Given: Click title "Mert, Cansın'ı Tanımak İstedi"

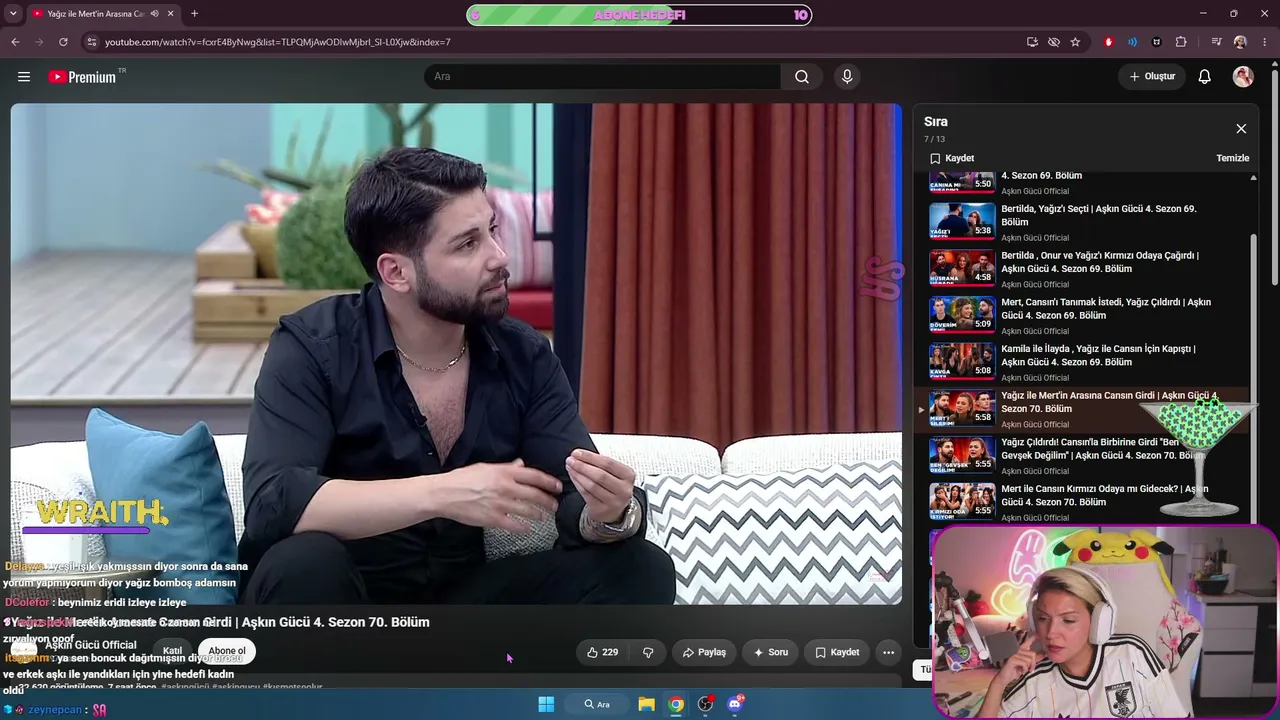Looking at the screenshot, I should [1106, 308].
